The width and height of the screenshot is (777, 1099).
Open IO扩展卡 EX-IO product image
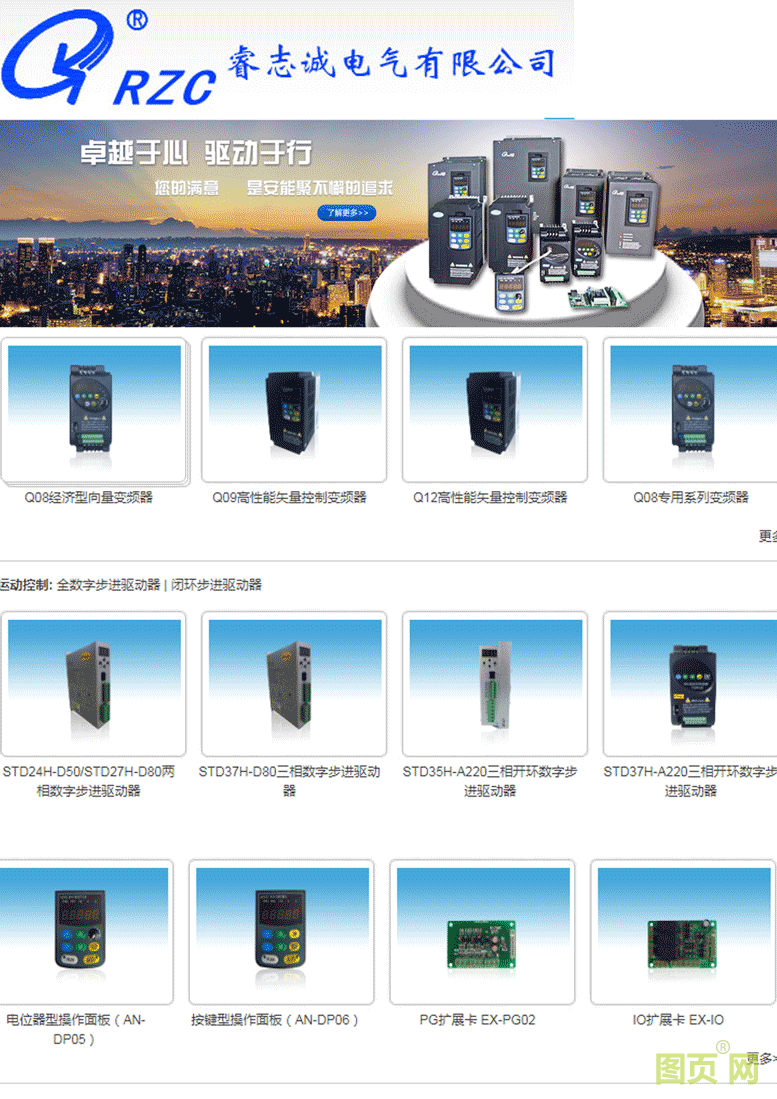coord(683,932)
